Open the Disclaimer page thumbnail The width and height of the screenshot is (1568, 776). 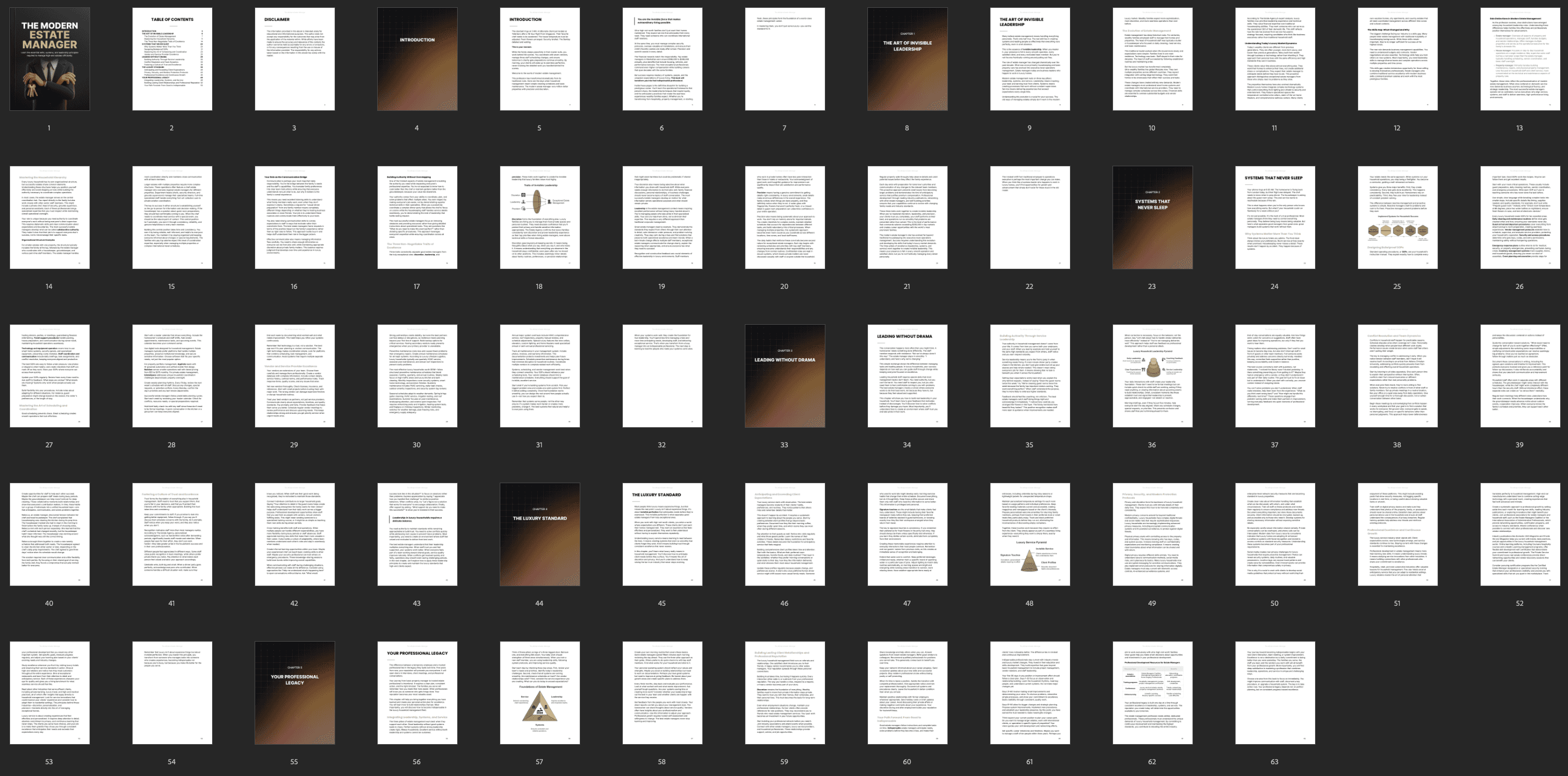point(294,59)
